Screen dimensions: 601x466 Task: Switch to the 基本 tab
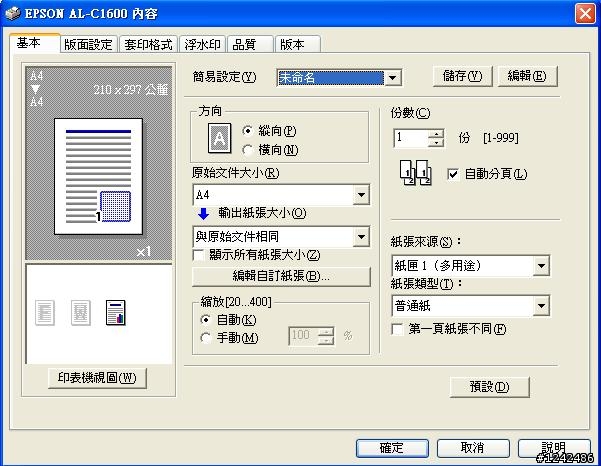(x=34, y=43)
